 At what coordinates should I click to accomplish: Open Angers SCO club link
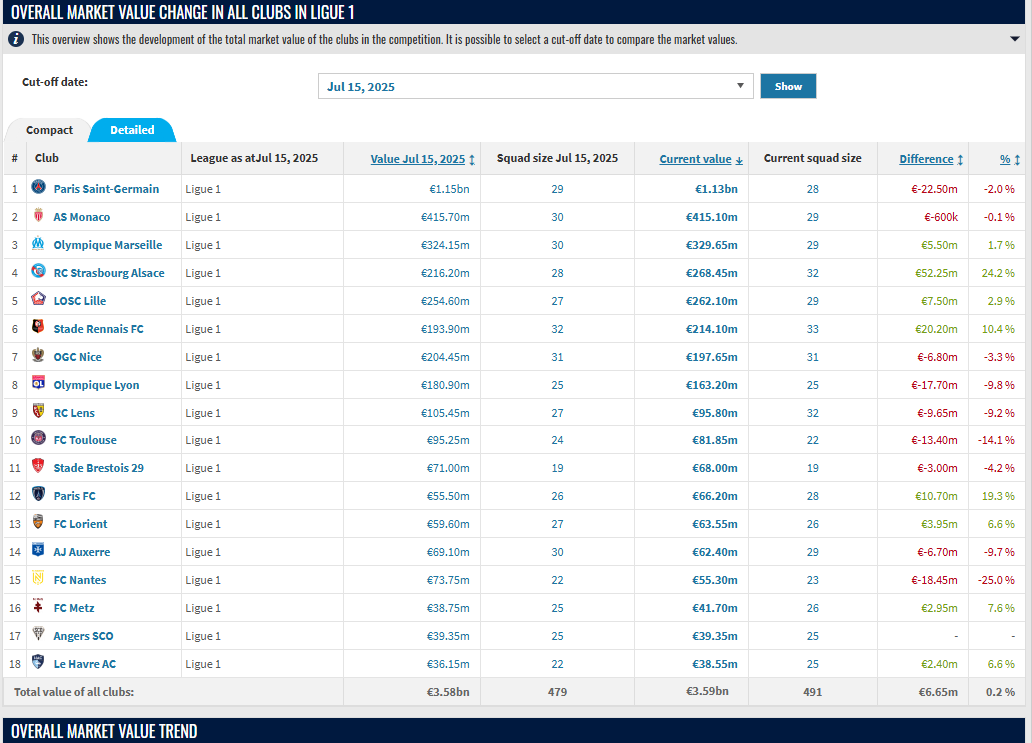[x=83, y=636]
